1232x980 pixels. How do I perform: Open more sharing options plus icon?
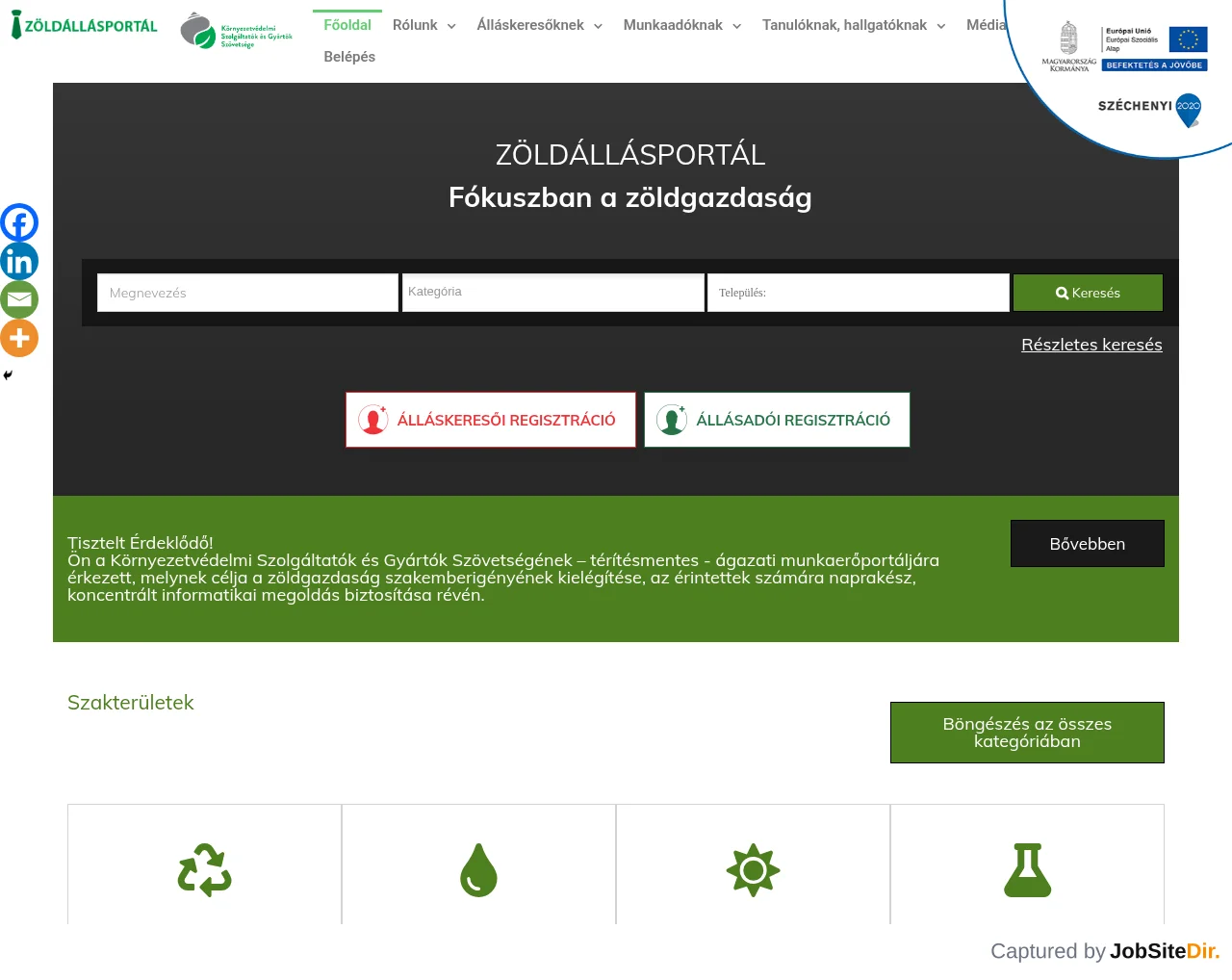19,338
